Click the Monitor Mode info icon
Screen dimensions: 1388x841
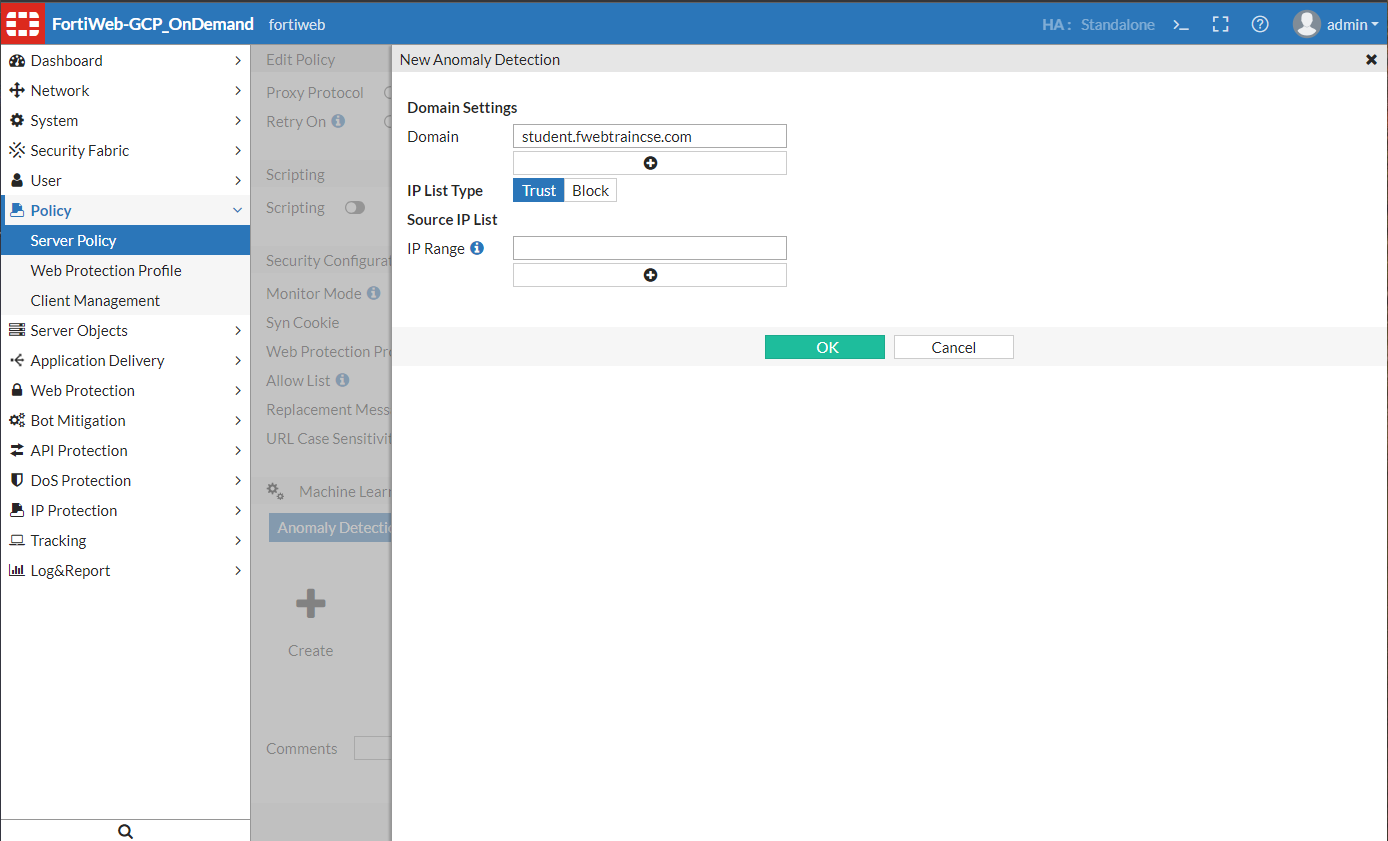(x=373, y=293)
